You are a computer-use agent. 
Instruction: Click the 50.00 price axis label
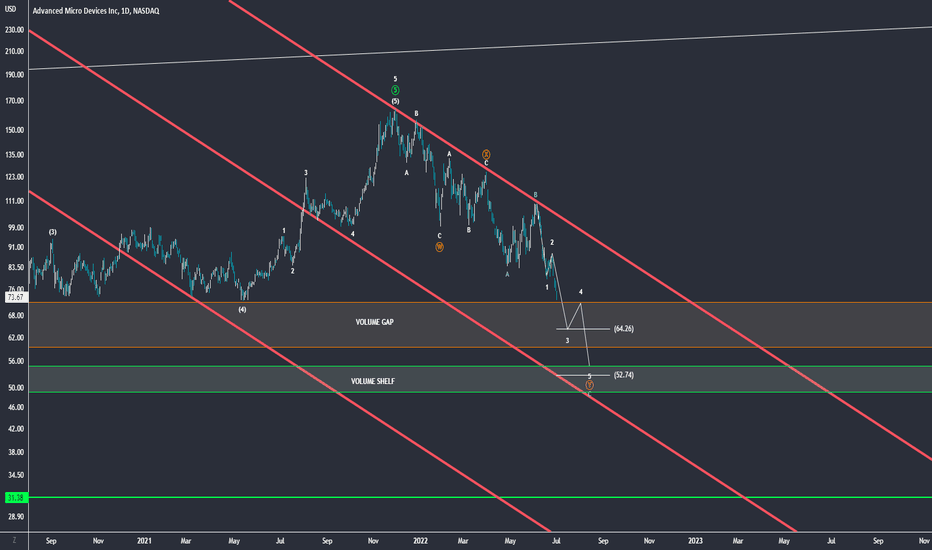(16, 388)
